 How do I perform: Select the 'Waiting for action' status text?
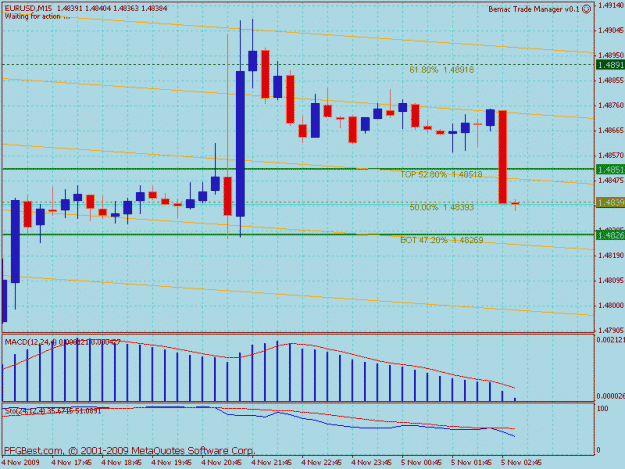coord(37,17)
